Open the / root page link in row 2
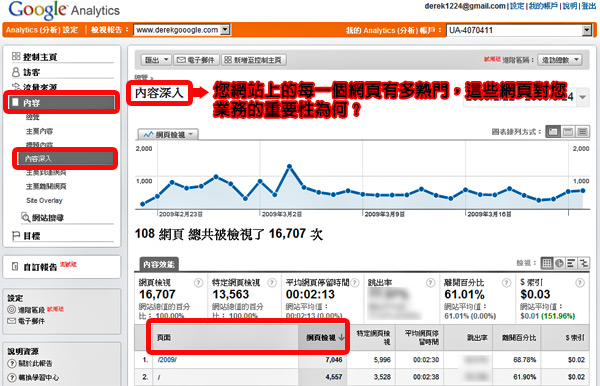Image resolution: width=600 pixels, height=386 pixels. click(159, 377)
